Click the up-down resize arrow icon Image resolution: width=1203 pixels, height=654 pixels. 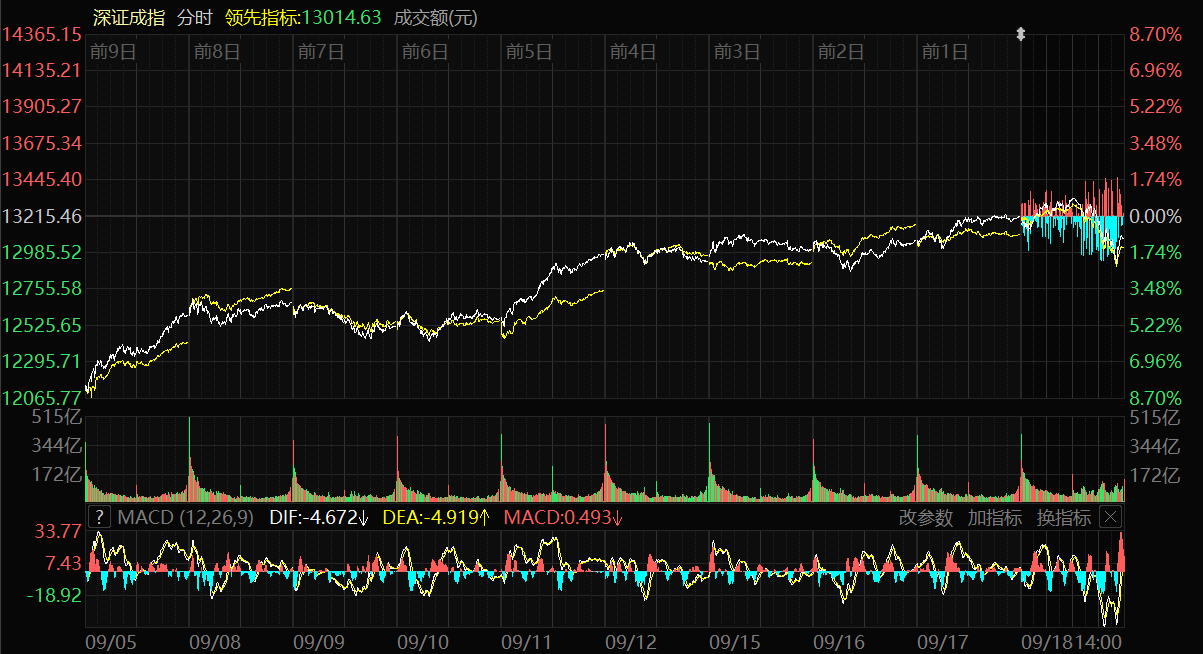[x=1020, y=35]
